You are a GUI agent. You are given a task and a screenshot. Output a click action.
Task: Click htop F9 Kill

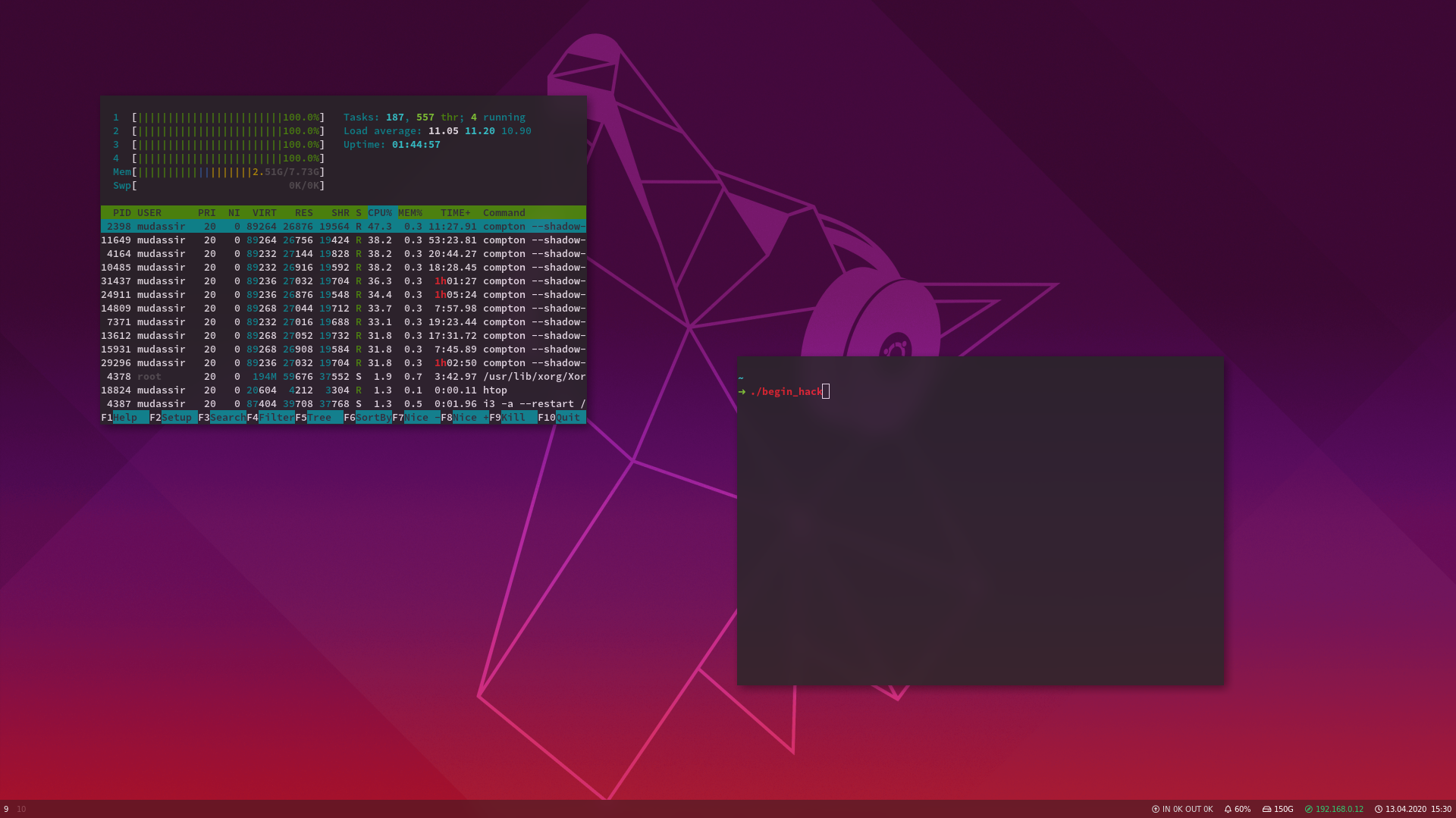click(513, 418)
